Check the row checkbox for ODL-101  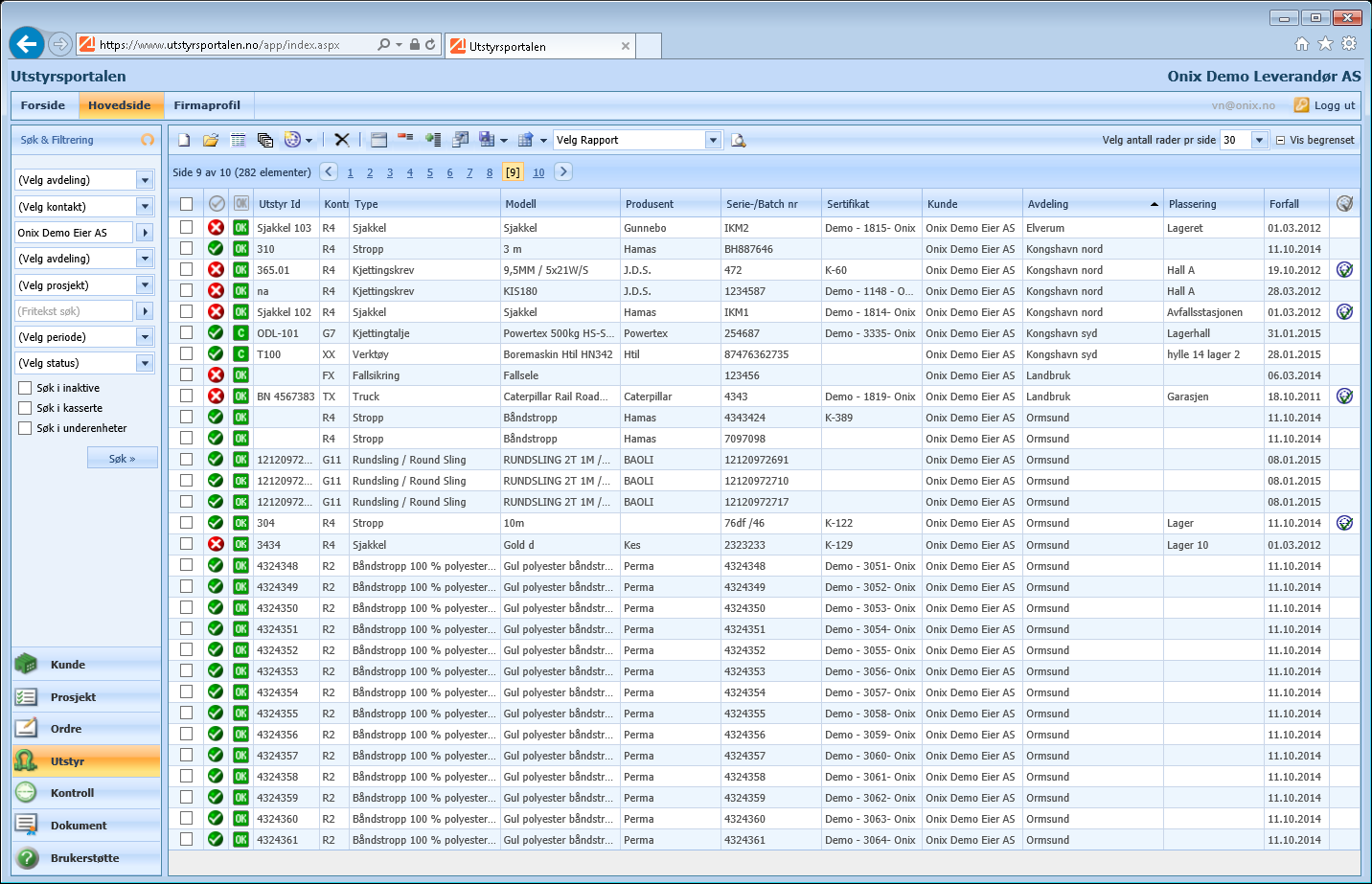tap(186, 333)
